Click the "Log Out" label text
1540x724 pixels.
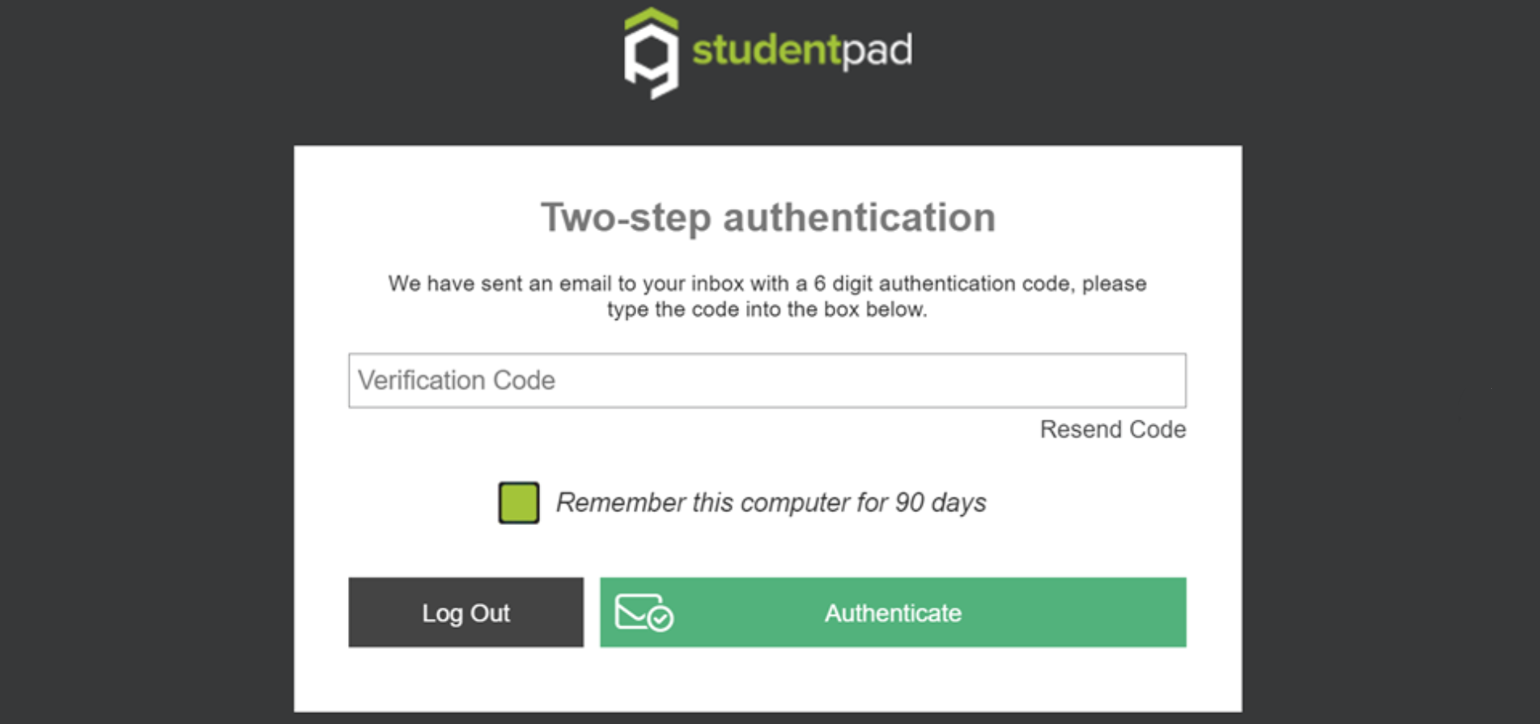click(x=466, y=613)
